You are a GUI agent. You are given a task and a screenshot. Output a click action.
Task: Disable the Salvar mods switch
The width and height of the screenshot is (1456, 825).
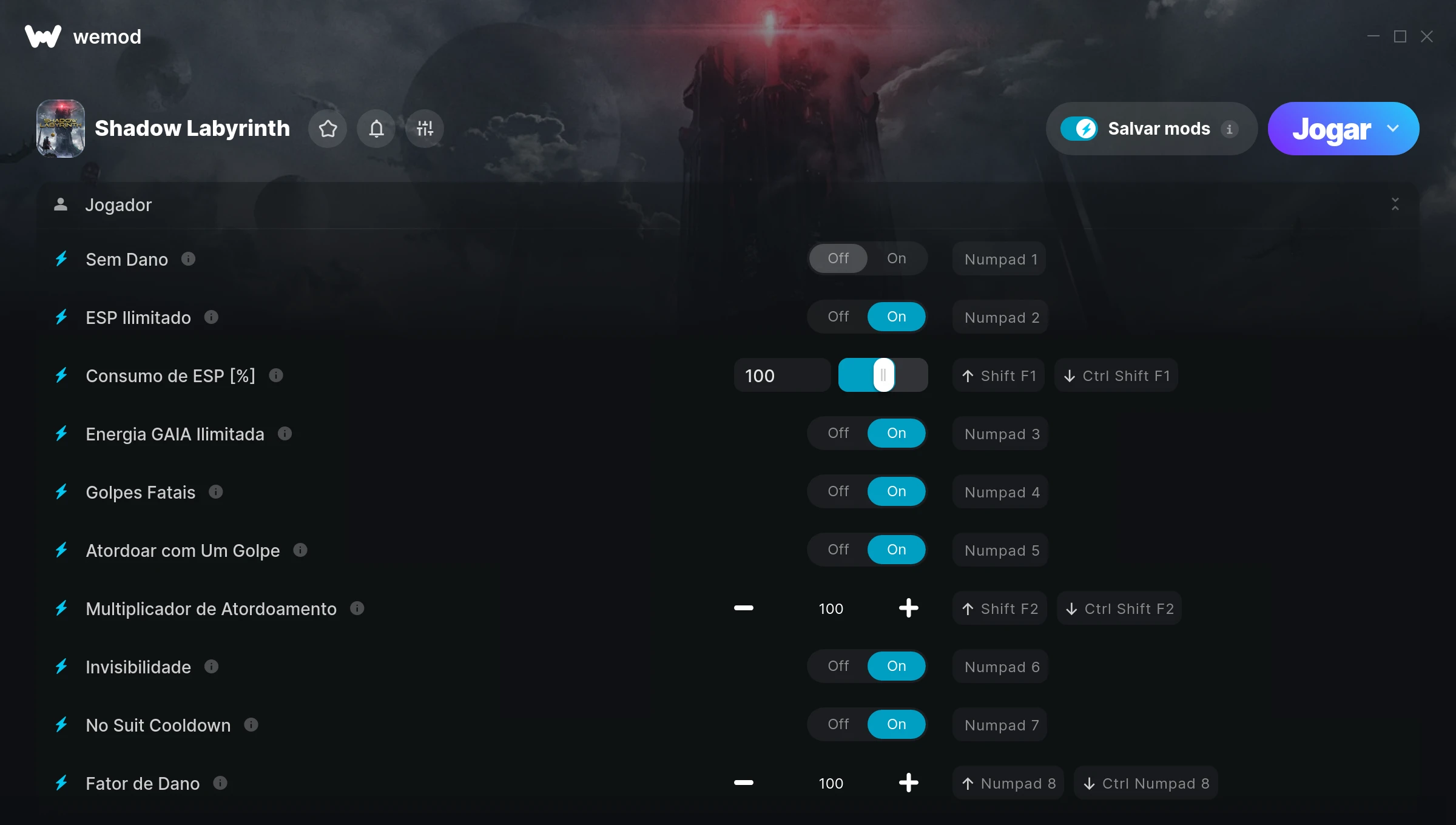pos(1079,129)
